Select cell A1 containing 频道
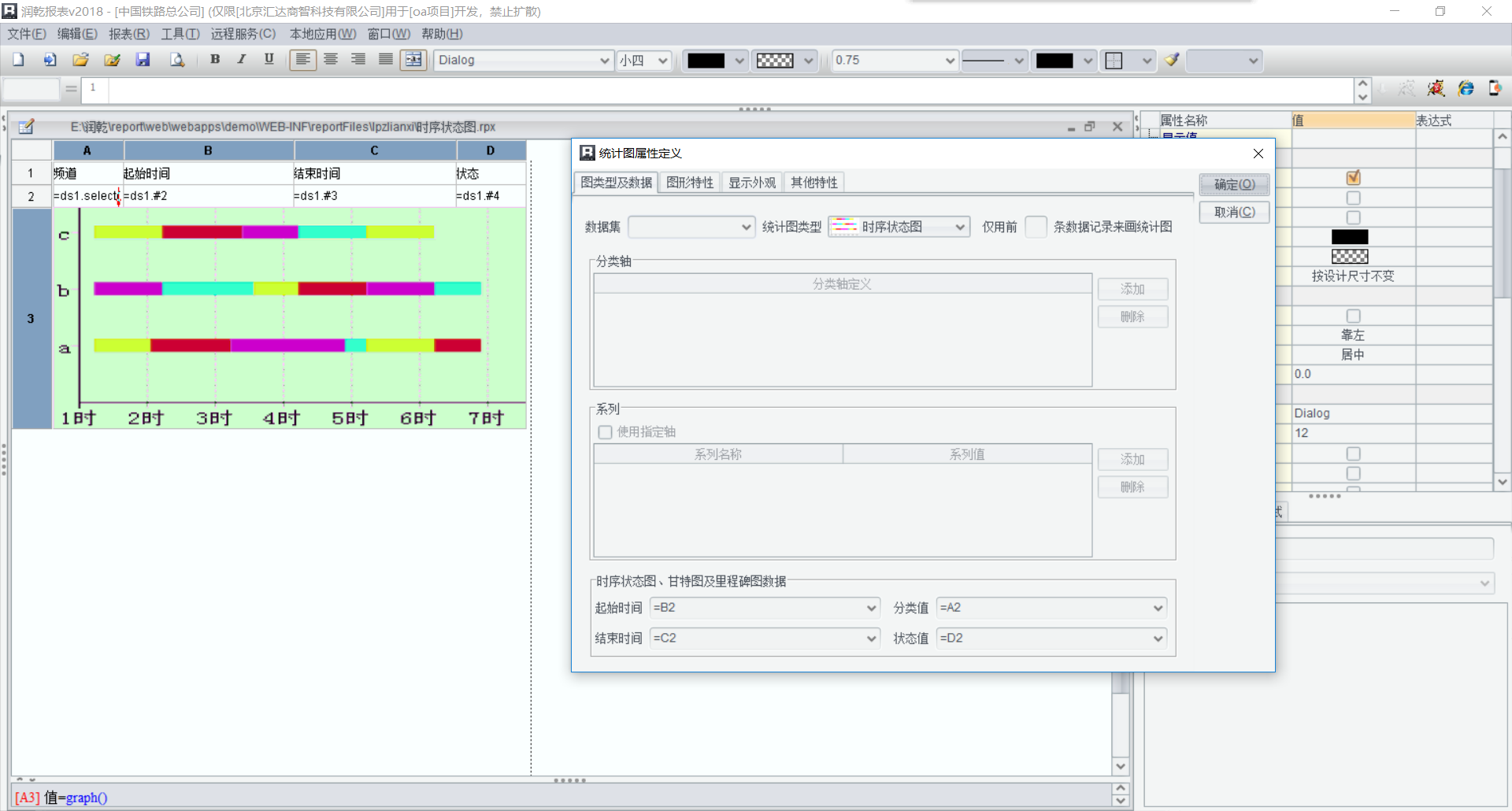Image resolution: width=1512 pixels, height=811 pixels. (87, 173)
